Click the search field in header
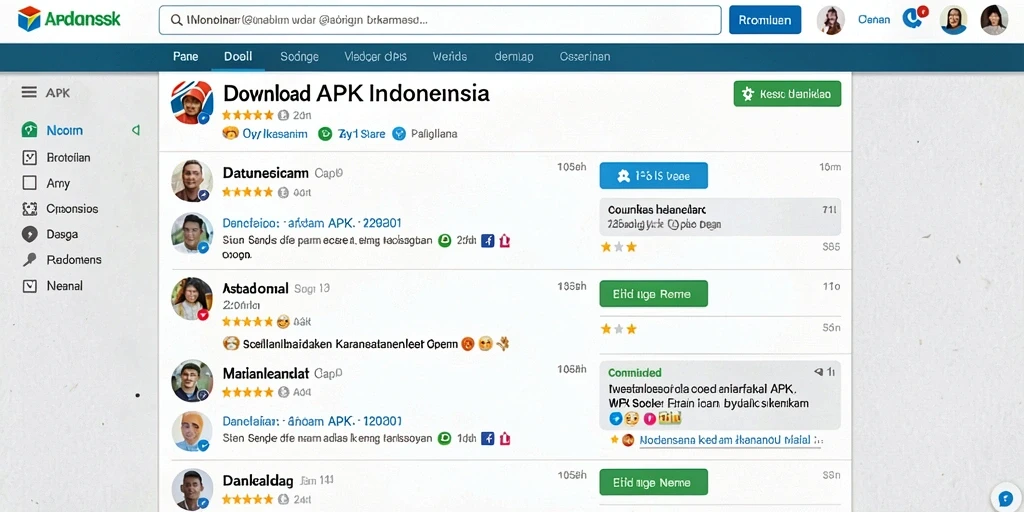Image resolution: width=1024 pixels, height=512 pixels. pos(440,20)
